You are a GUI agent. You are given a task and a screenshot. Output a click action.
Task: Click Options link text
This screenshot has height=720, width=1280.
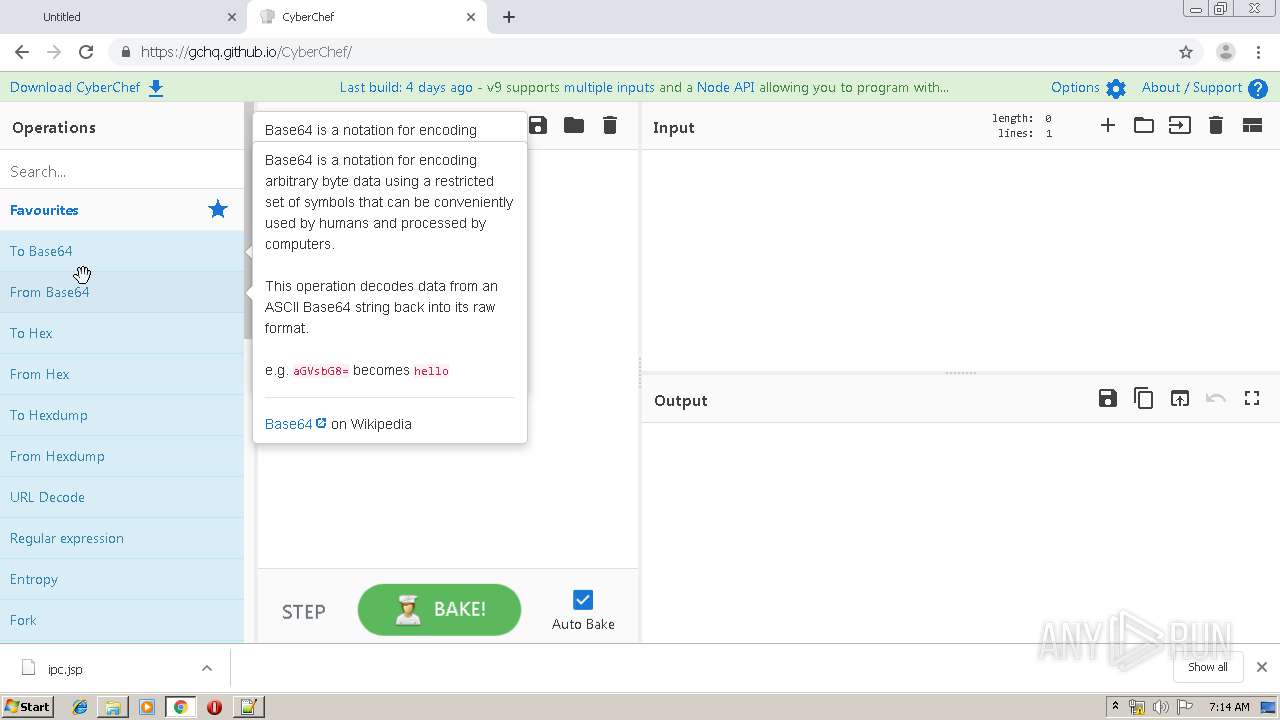1075,87
